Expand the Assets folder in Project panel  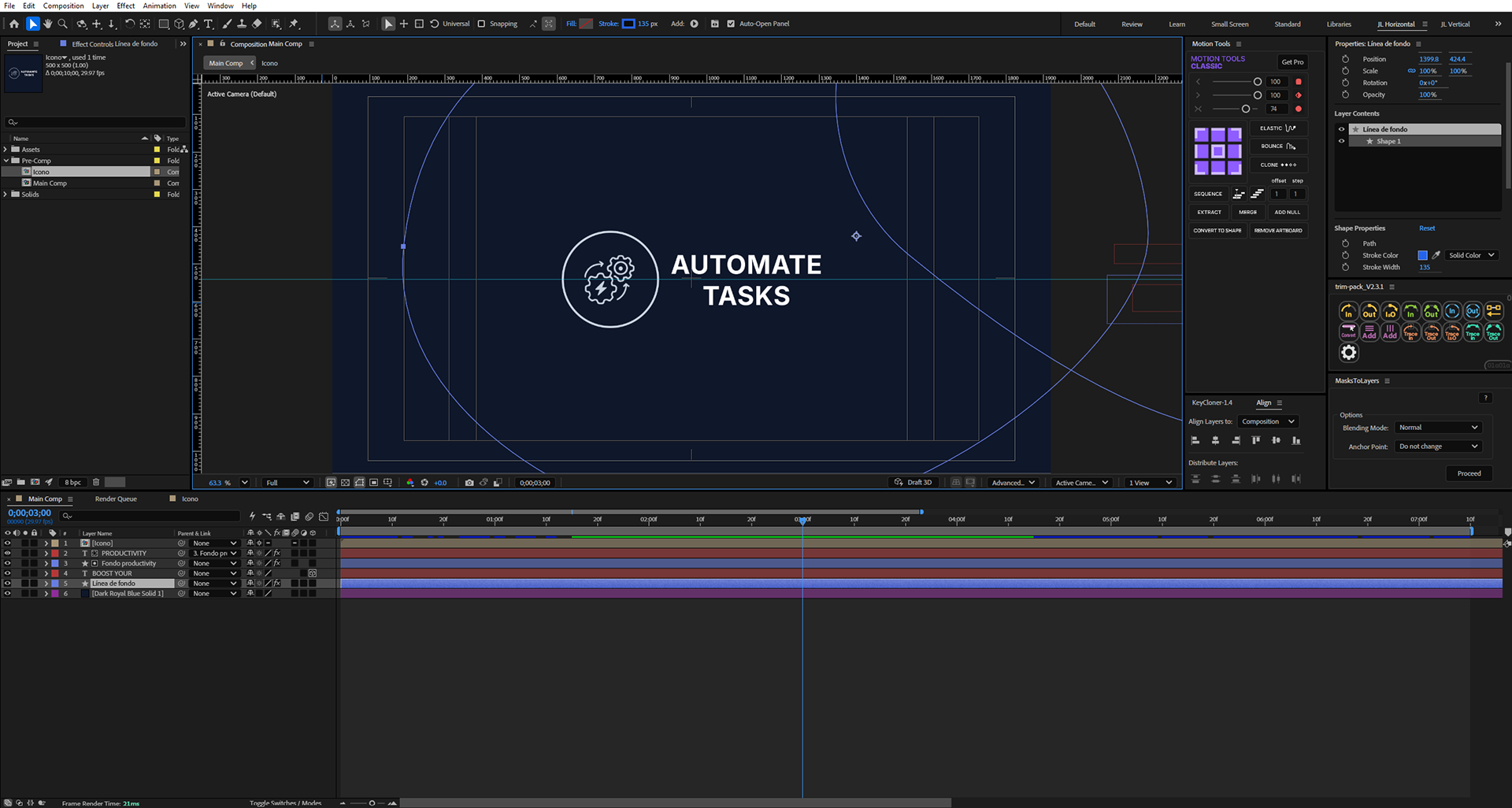point(6,149)
